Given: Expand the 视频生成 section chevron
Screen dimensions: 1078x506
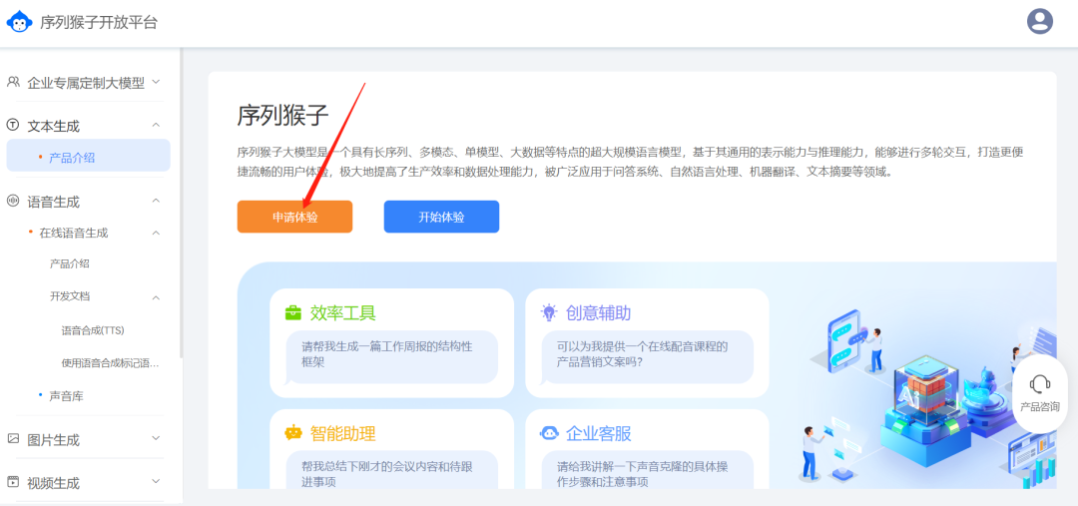Looking at the screenshot, I should click(156, 482).
